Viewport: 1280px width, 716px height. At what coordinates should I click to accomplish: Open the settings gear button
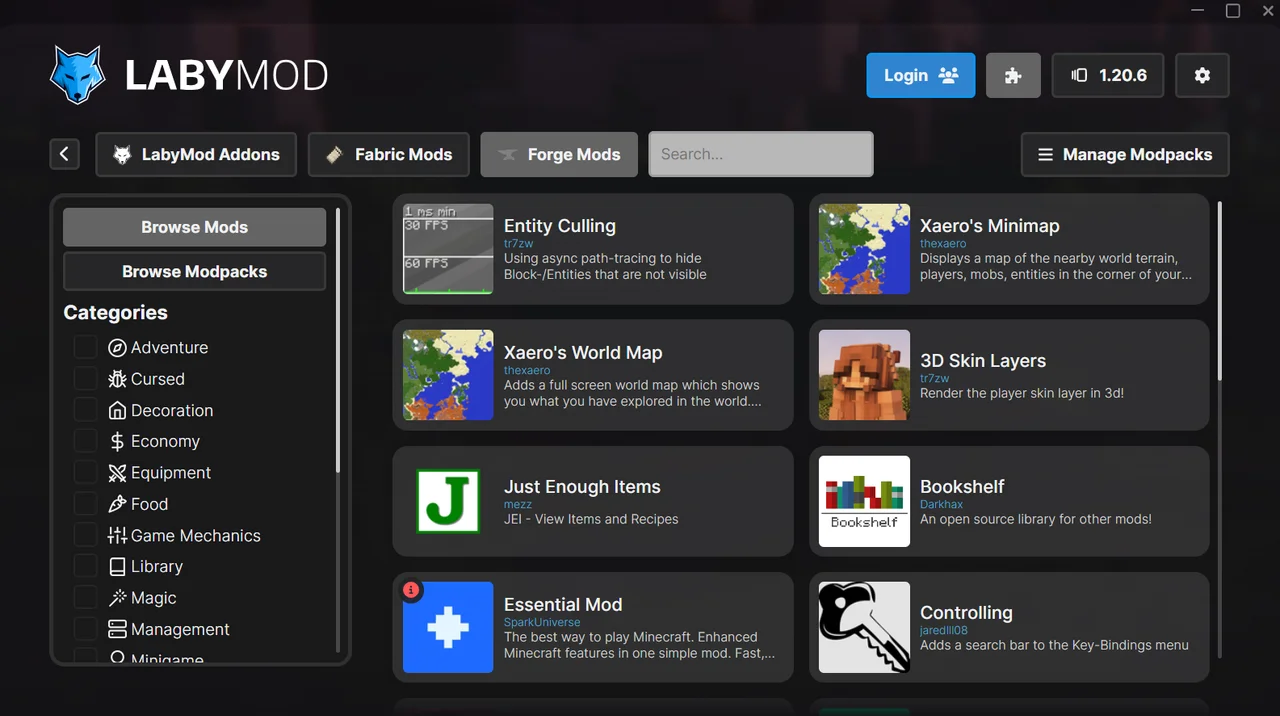(1202, 75)
